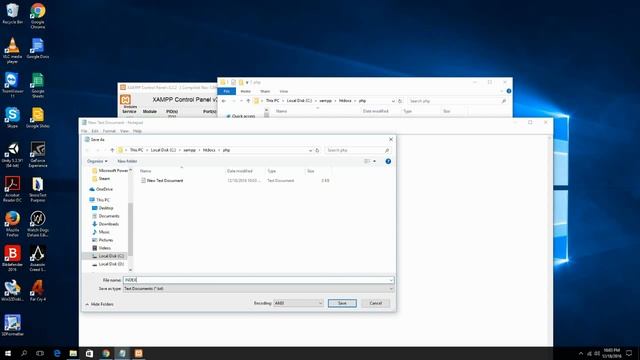The height and width of the screenshot is (360, 640).
Task: Open Google Chrome desktop icon
Action: coord(38,15)
